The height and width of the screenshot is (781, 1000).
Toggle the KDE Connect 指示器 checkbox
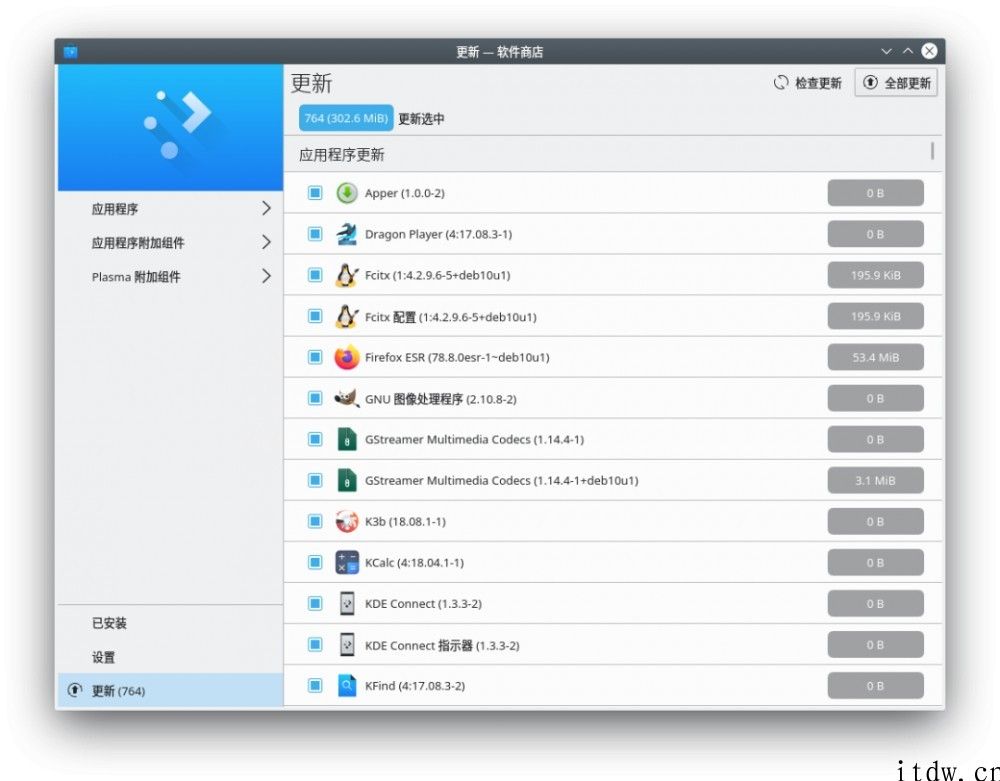coord(315,645)
